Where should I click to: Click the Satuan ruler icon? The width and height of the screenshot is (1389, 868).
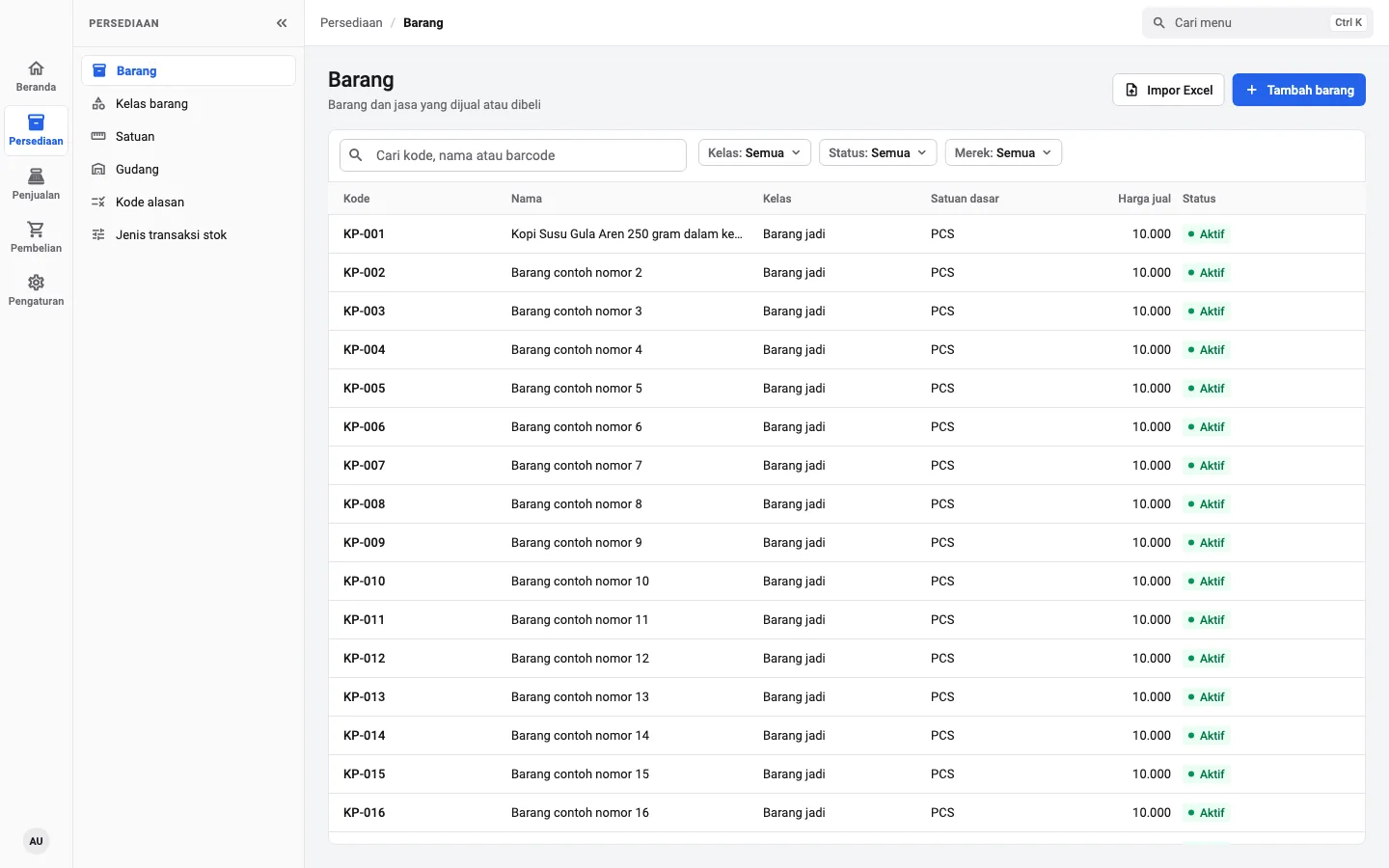click(98, 137)
